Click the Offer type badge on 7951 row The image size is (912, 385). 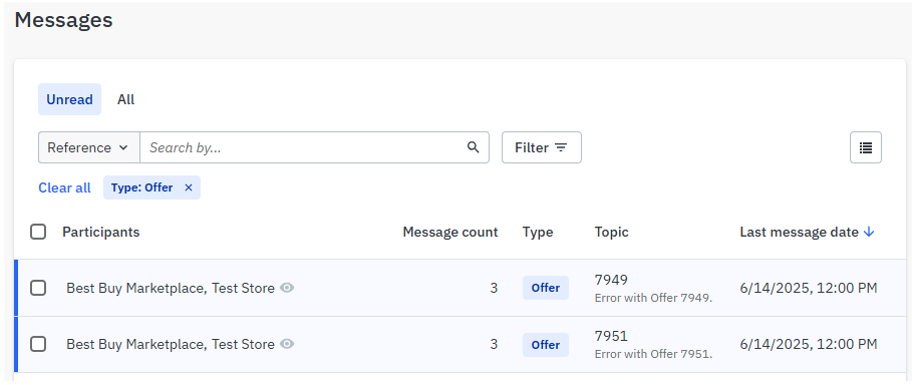546,345
